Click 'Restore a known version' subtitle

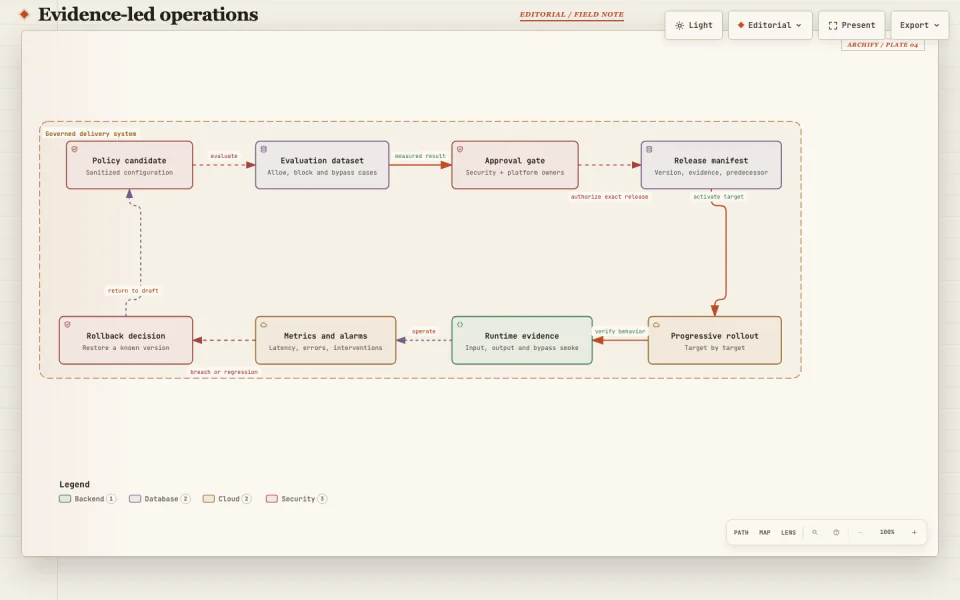tap(126, 348)
